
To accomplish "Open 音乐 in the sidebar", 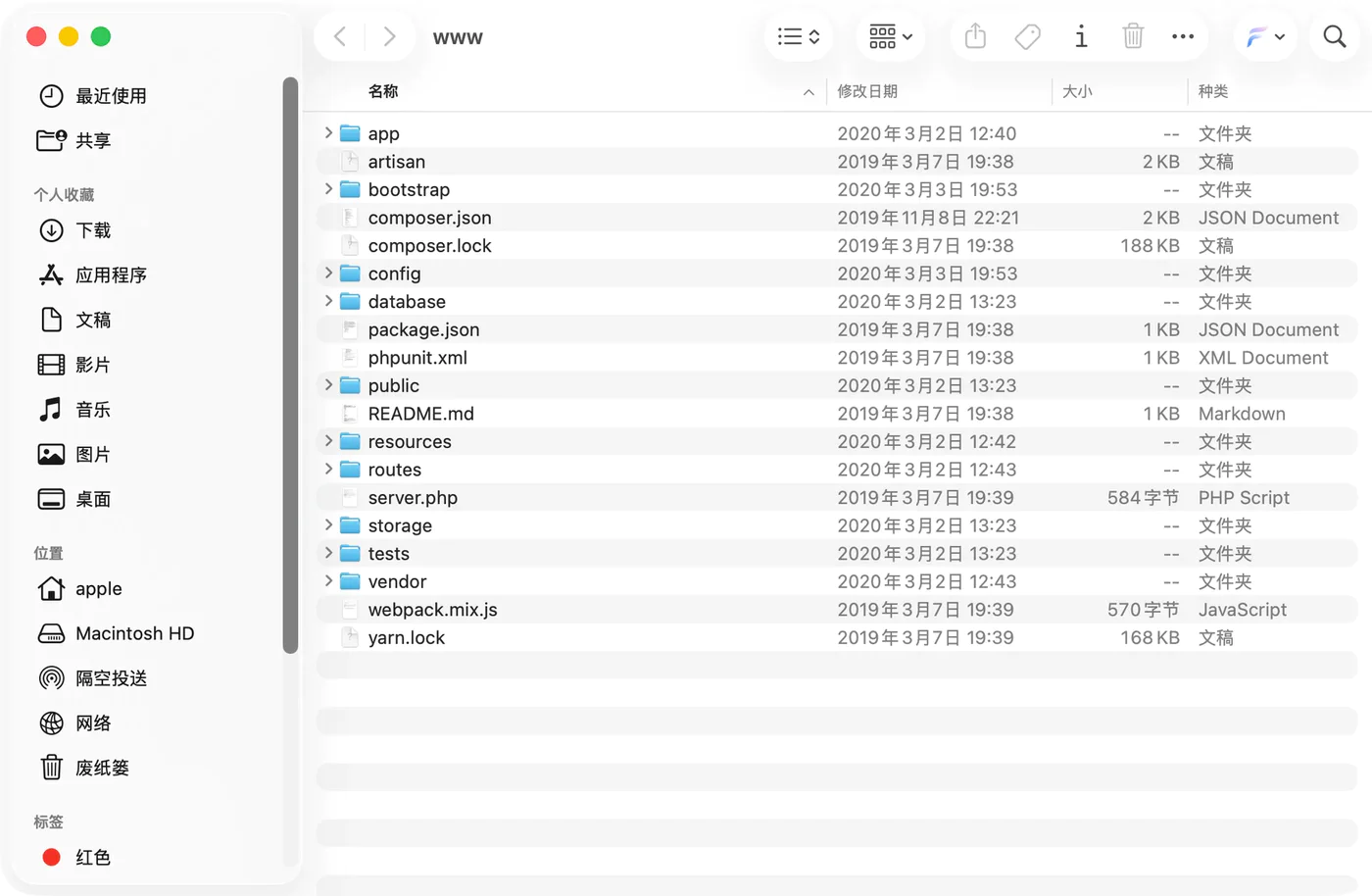I will tap(74, 410).
